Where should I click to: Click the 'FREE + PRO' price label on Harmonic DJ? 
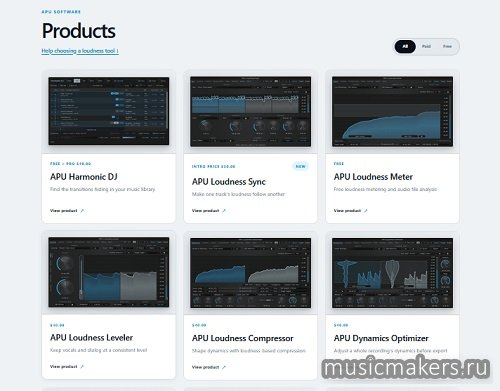click(x=70, y=164)
